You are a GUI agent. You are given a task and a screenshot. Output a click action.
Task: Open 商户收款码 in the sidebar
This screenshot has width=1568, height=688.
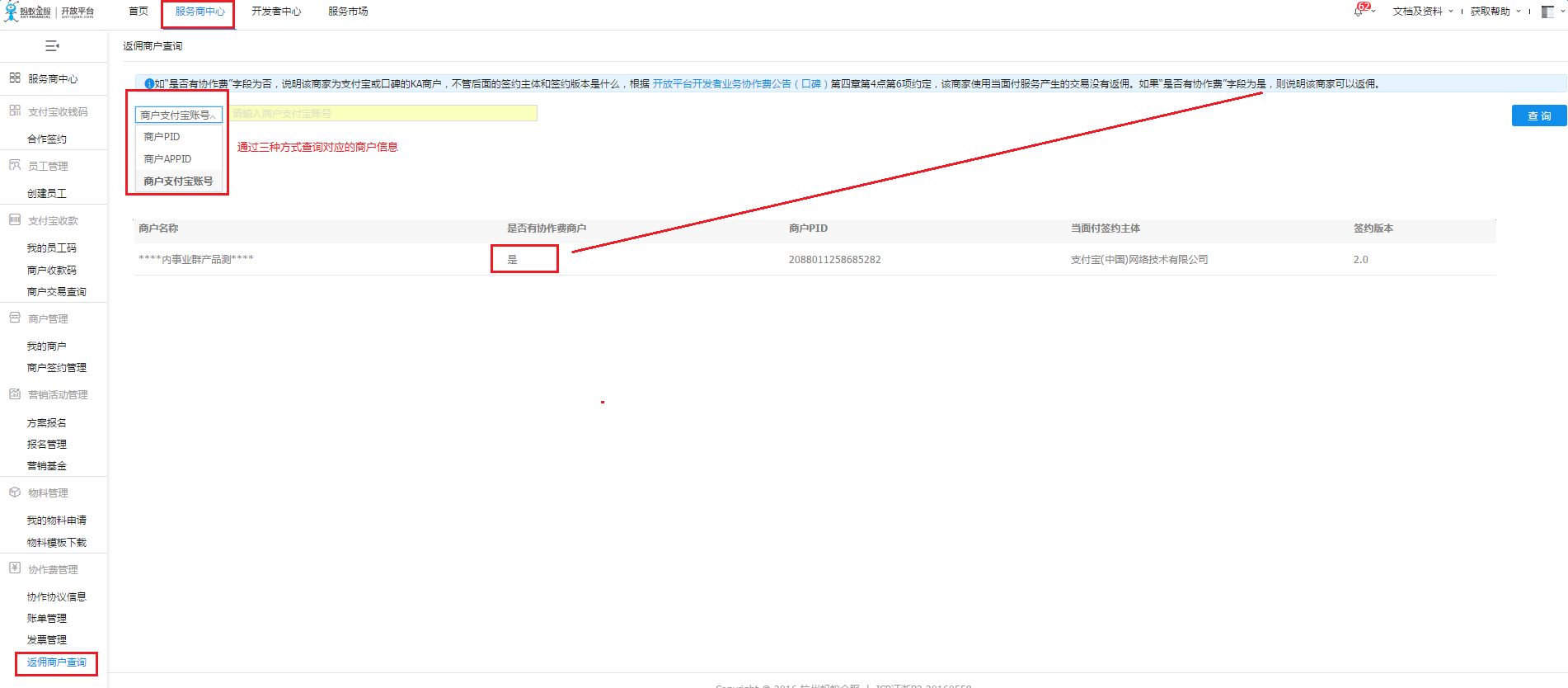point(51,271)
